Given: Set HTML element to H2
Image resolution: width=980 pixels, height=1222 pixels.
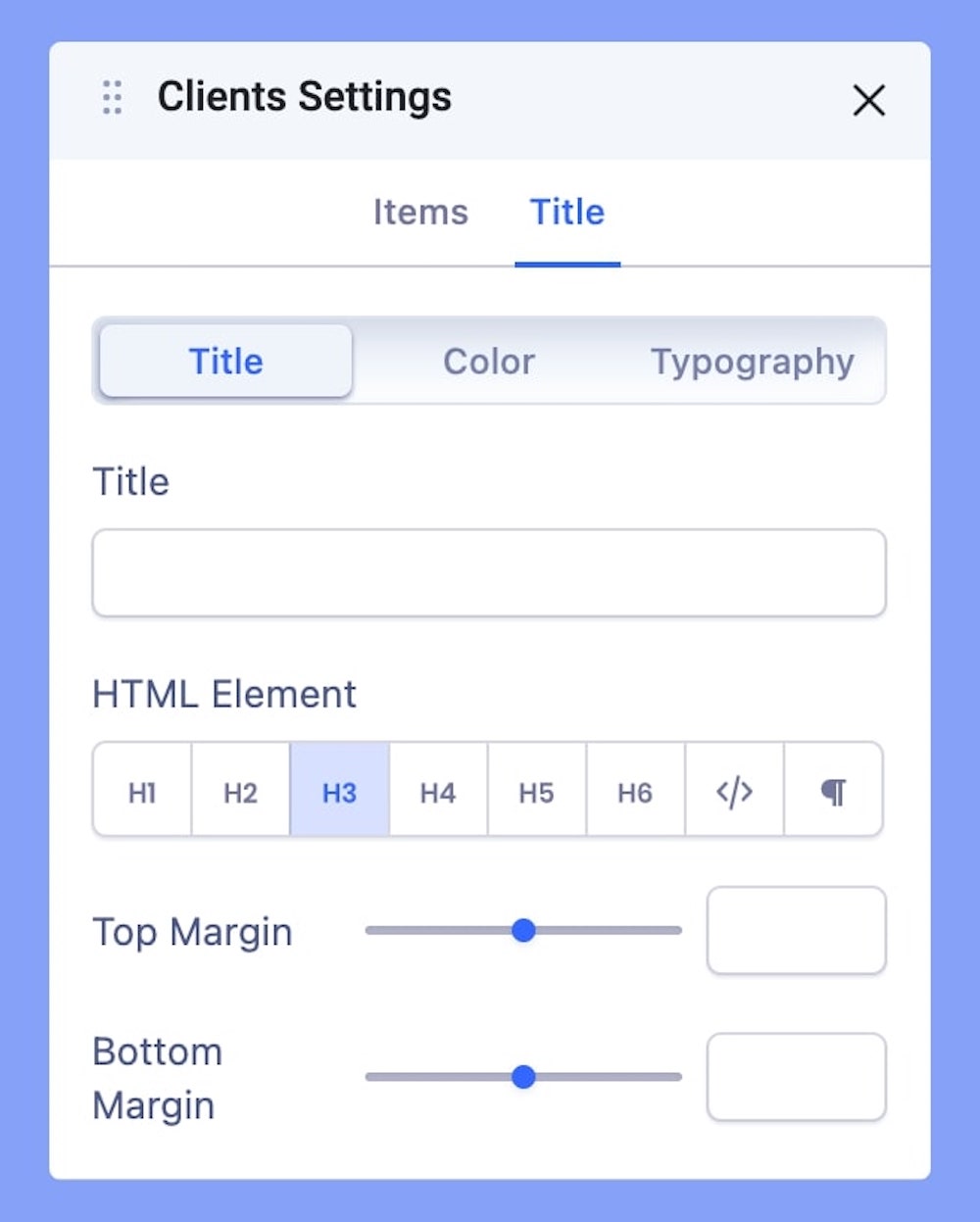Looking at the screenshot, I should pos(240,791).
